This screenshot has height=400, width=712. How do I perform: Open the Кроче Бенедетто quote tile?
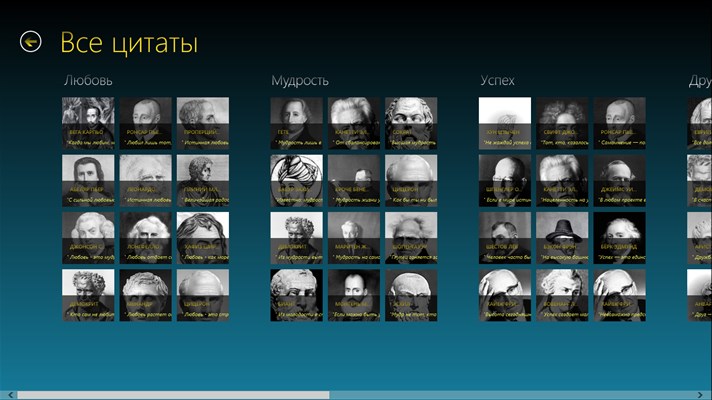coord(354,181)
